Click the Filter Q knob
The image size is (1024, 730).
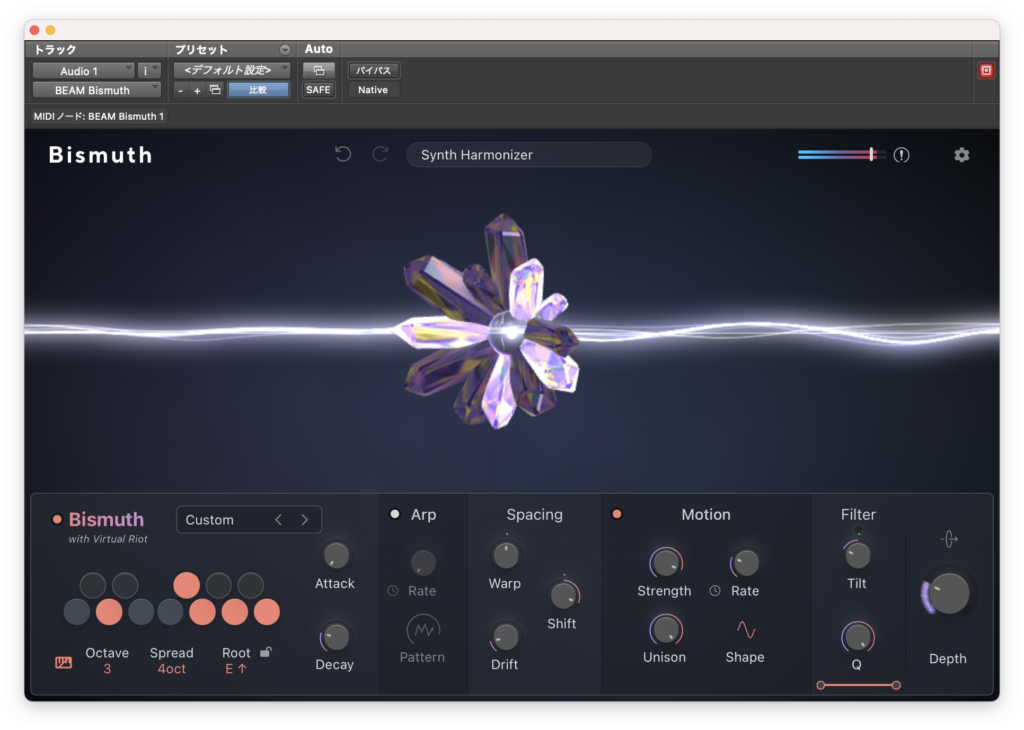tap(857, 637)
